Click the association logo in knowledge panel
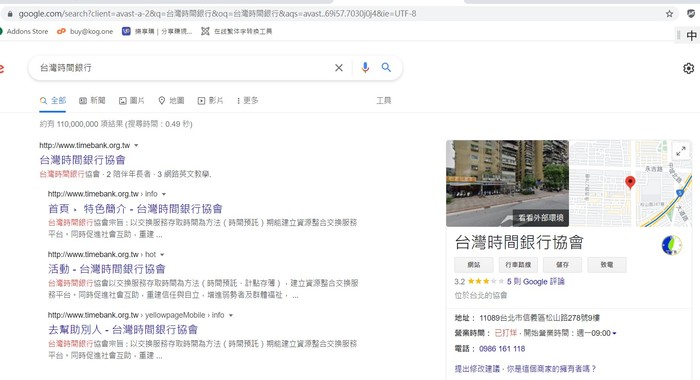Screen dimensions: 700x380 (x=671, y=245)
